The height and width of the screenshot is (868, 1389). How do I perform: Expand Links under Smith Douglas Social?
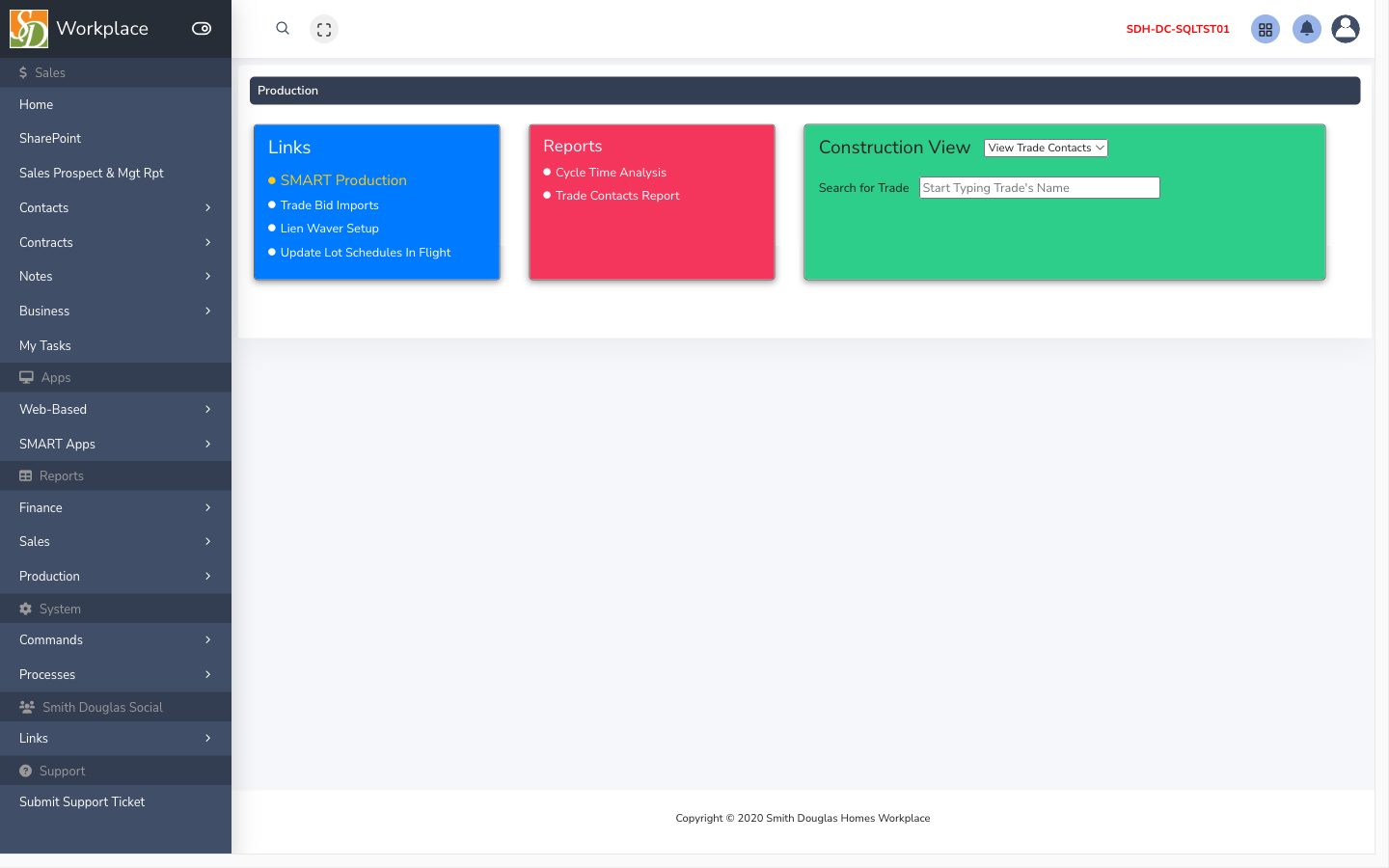[116, 739]
